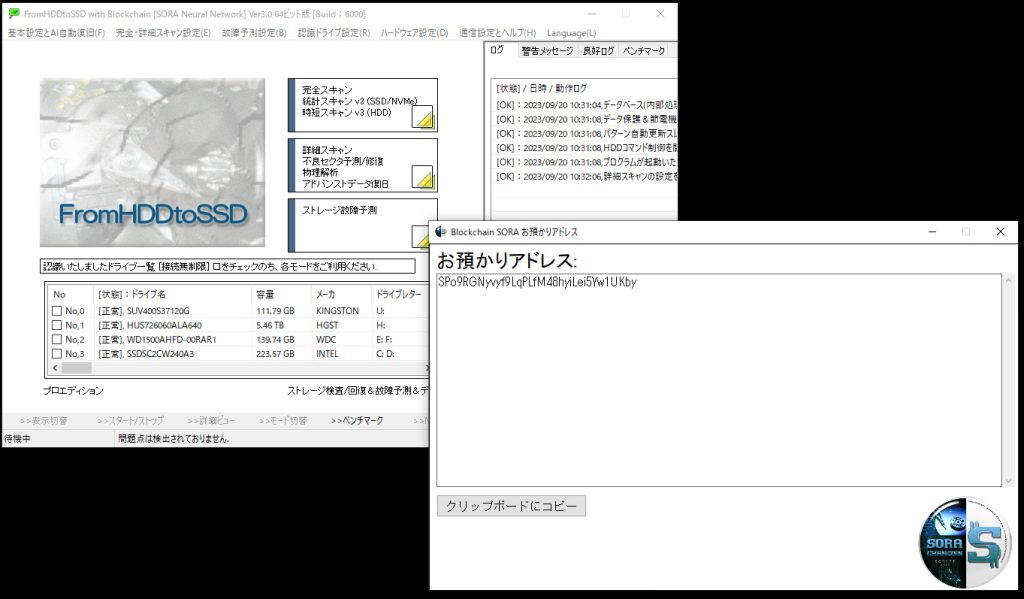Check the box for drive No,1 HUS726060ALA640
This screenshot has width=1024, height=599.
(x=57, y=325)
